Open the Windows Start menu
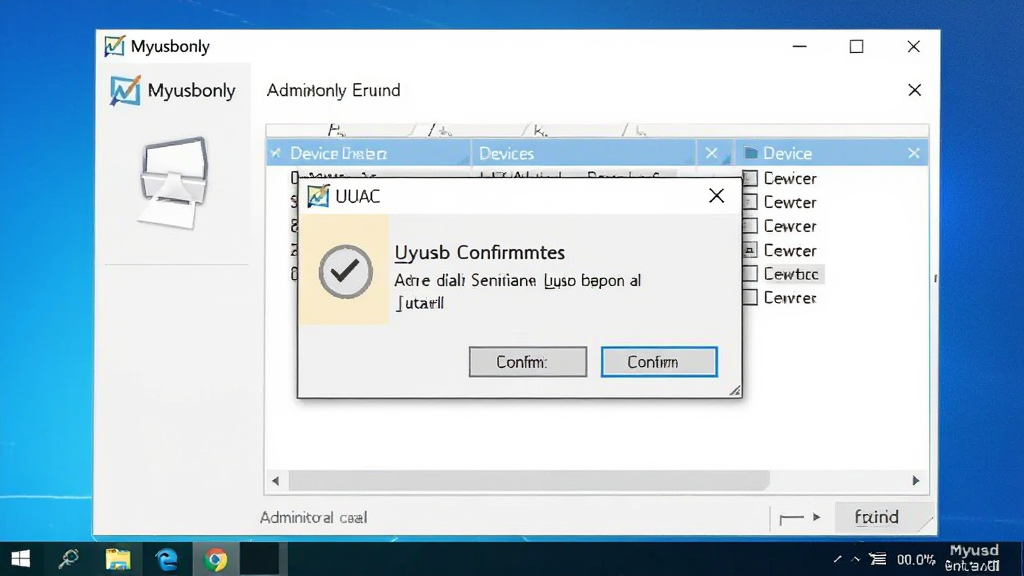 (x=21, y=559)
